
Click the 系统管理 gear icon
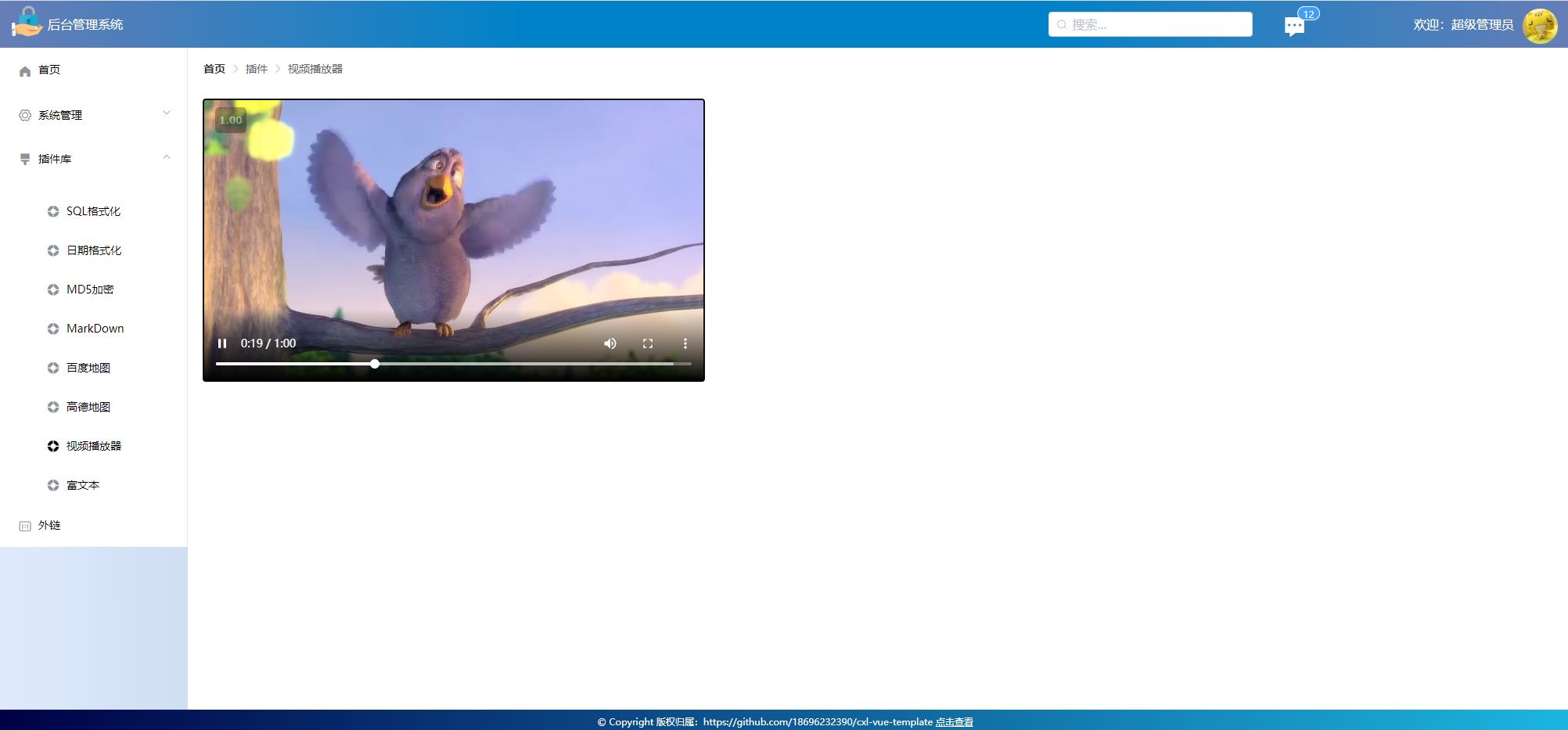point(25,115)
